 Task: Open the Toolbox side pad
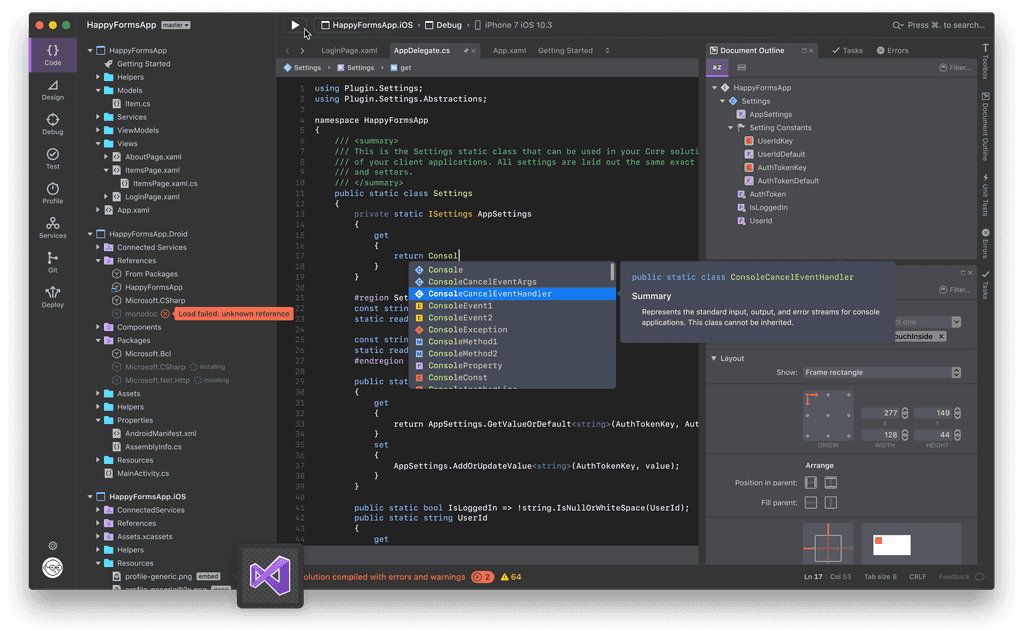(985, 60)
